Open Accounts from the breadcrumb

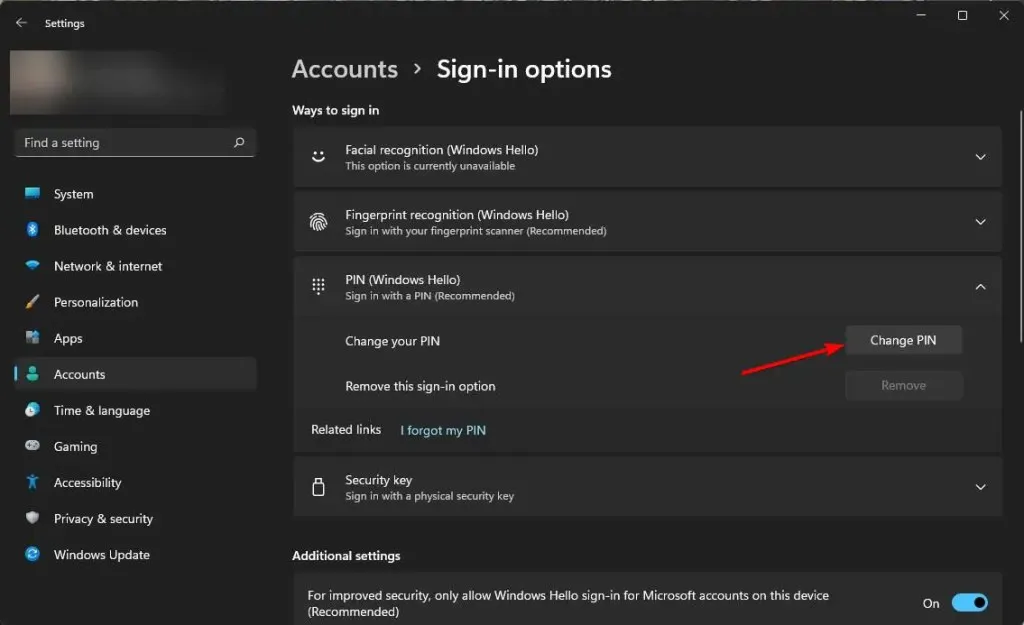point(344,69)
